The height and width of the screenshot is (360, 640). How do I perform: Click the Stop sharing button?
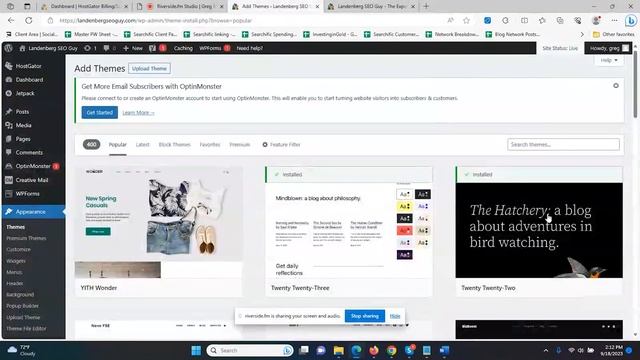click(364, 316)
